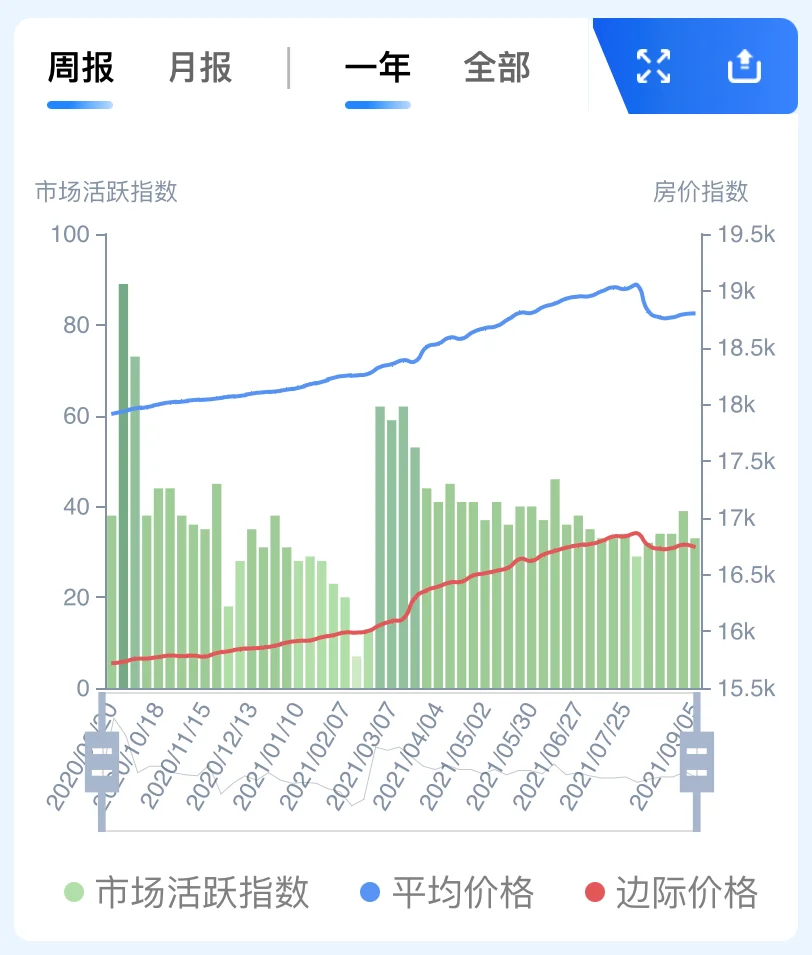
Task: Click the right data zoom slider handle
Action: (x=697, y=761)
